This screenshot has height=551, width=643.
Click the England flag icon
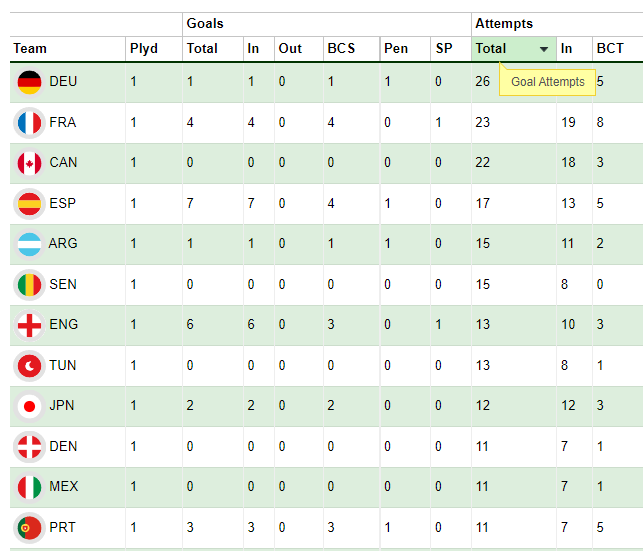point(29,325)
